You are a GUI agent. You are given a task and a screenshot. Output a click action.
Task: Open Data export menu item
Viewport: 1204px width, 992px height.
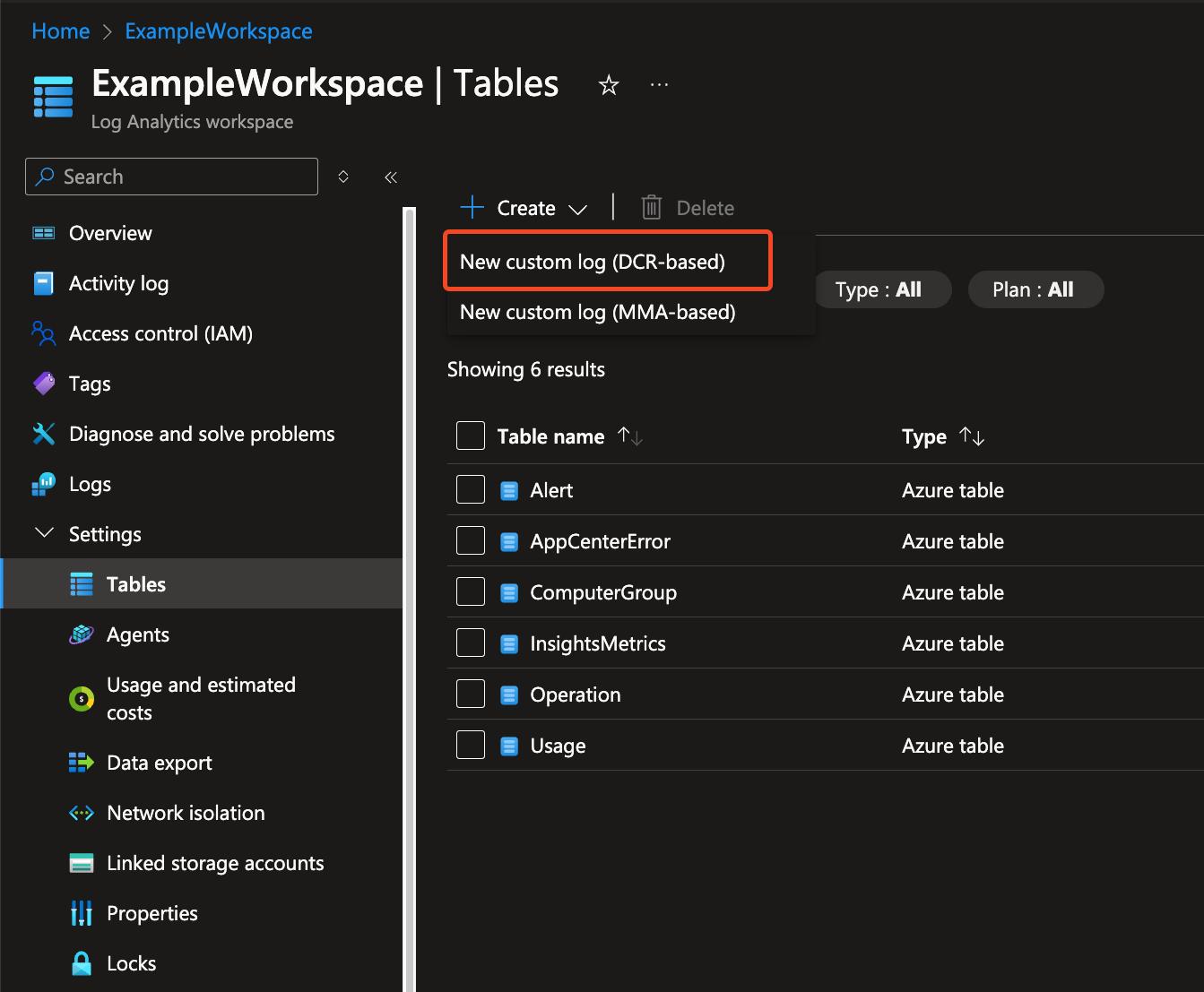pos(160,763)
